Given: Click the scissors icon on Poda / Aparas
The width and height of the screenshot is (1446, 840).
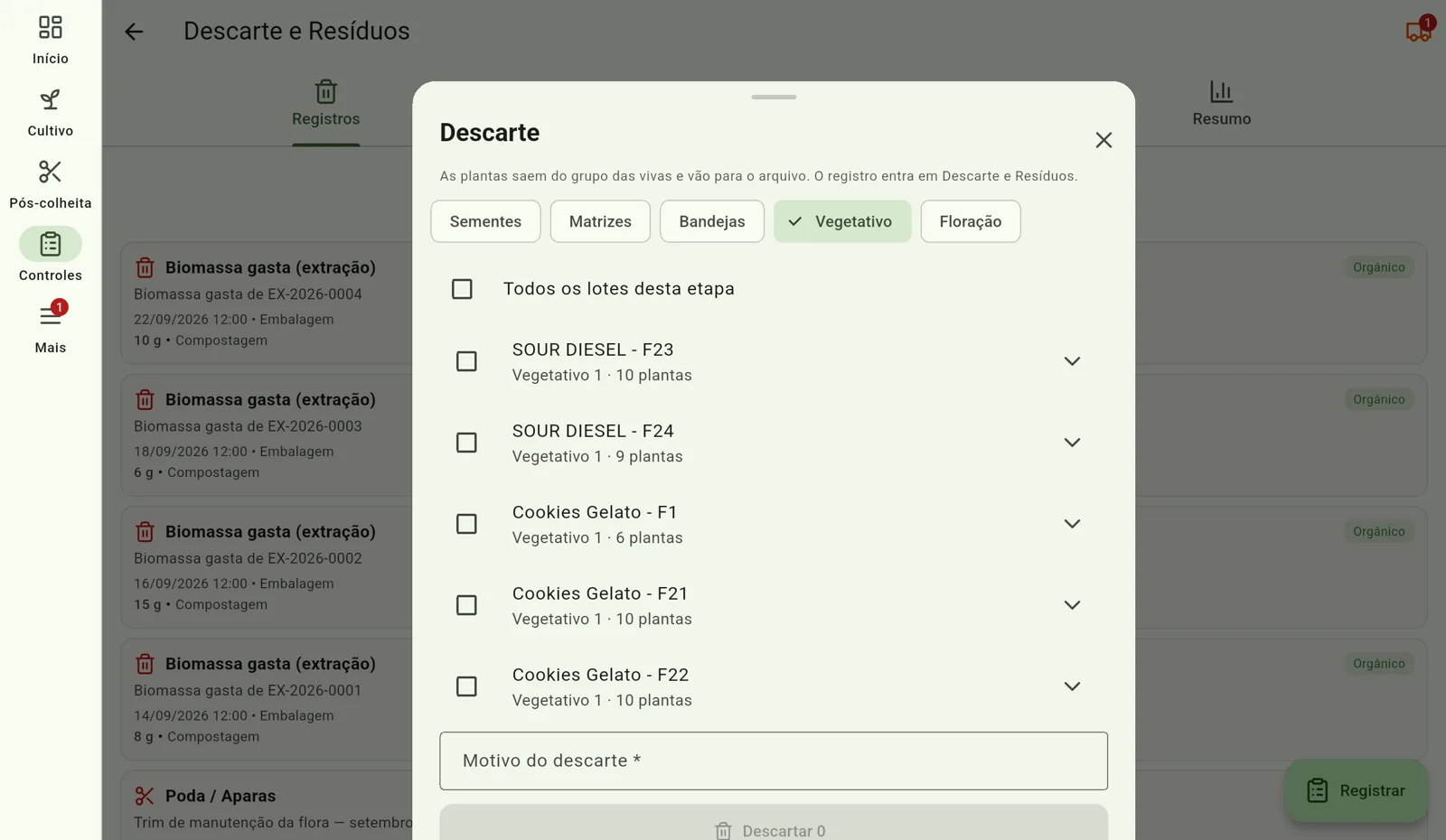Looking at the screenshot, I should (x=145, y=796).
